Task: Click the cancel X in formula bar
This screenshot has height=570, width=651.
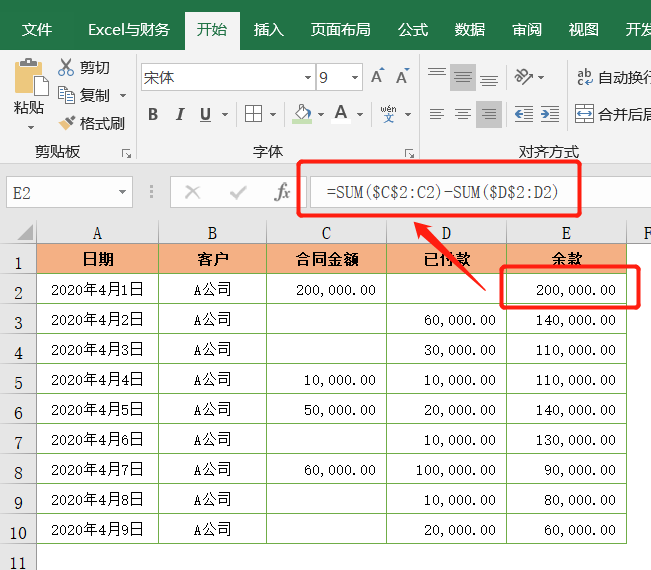Action: pyautogui.click(x=192, y=192)
